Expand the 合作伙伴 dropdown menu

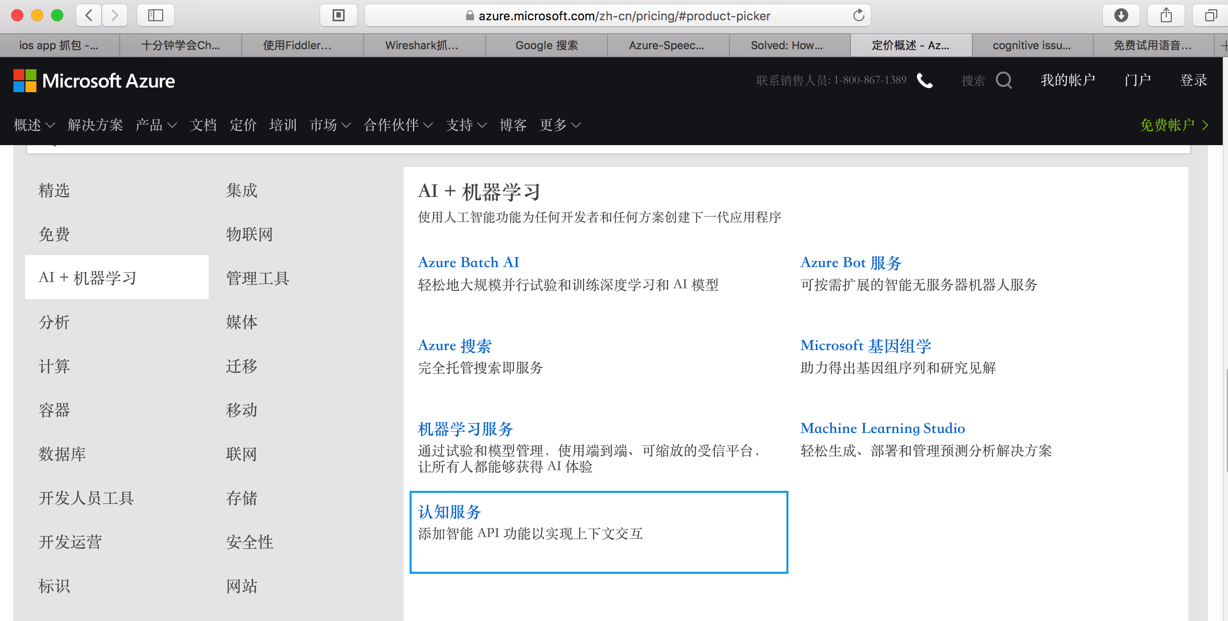pyautogui.click(x=398, y=125)
